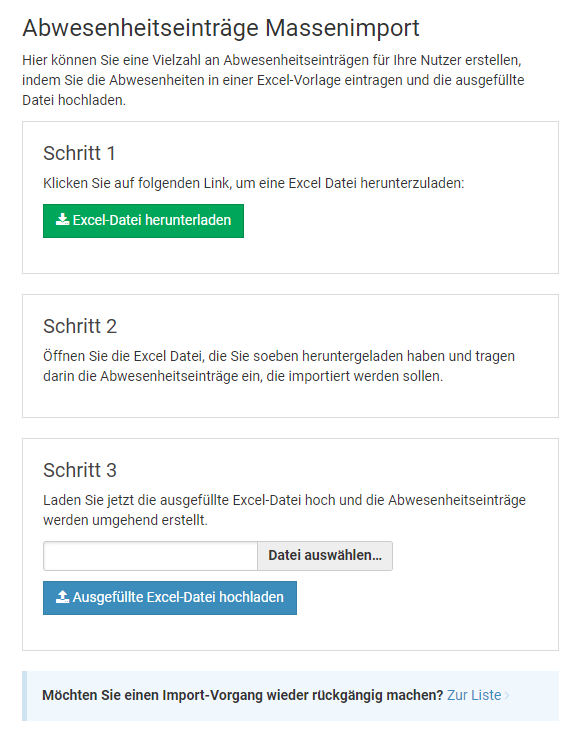Click the upload icon in the blue button
Image resolution: width=587 pixels, height=751 pixels.
62,596
